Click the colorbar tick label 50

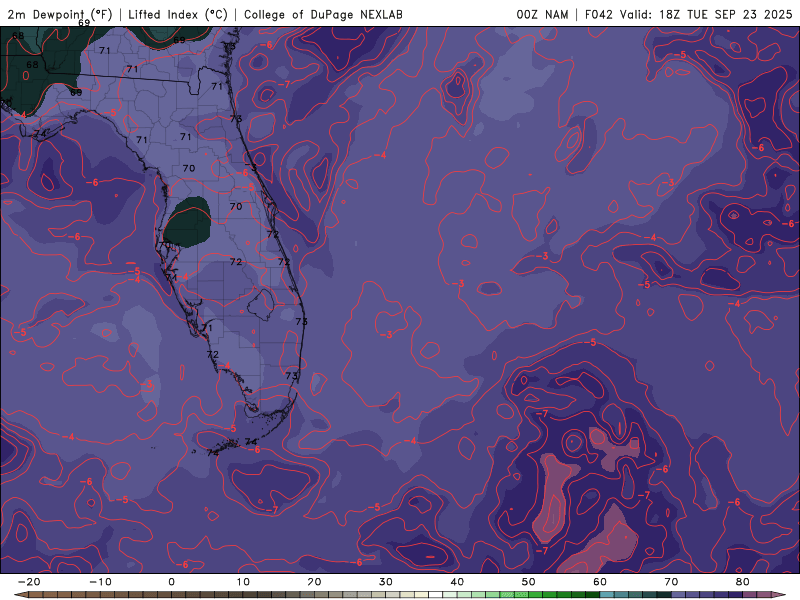[529, 582]
